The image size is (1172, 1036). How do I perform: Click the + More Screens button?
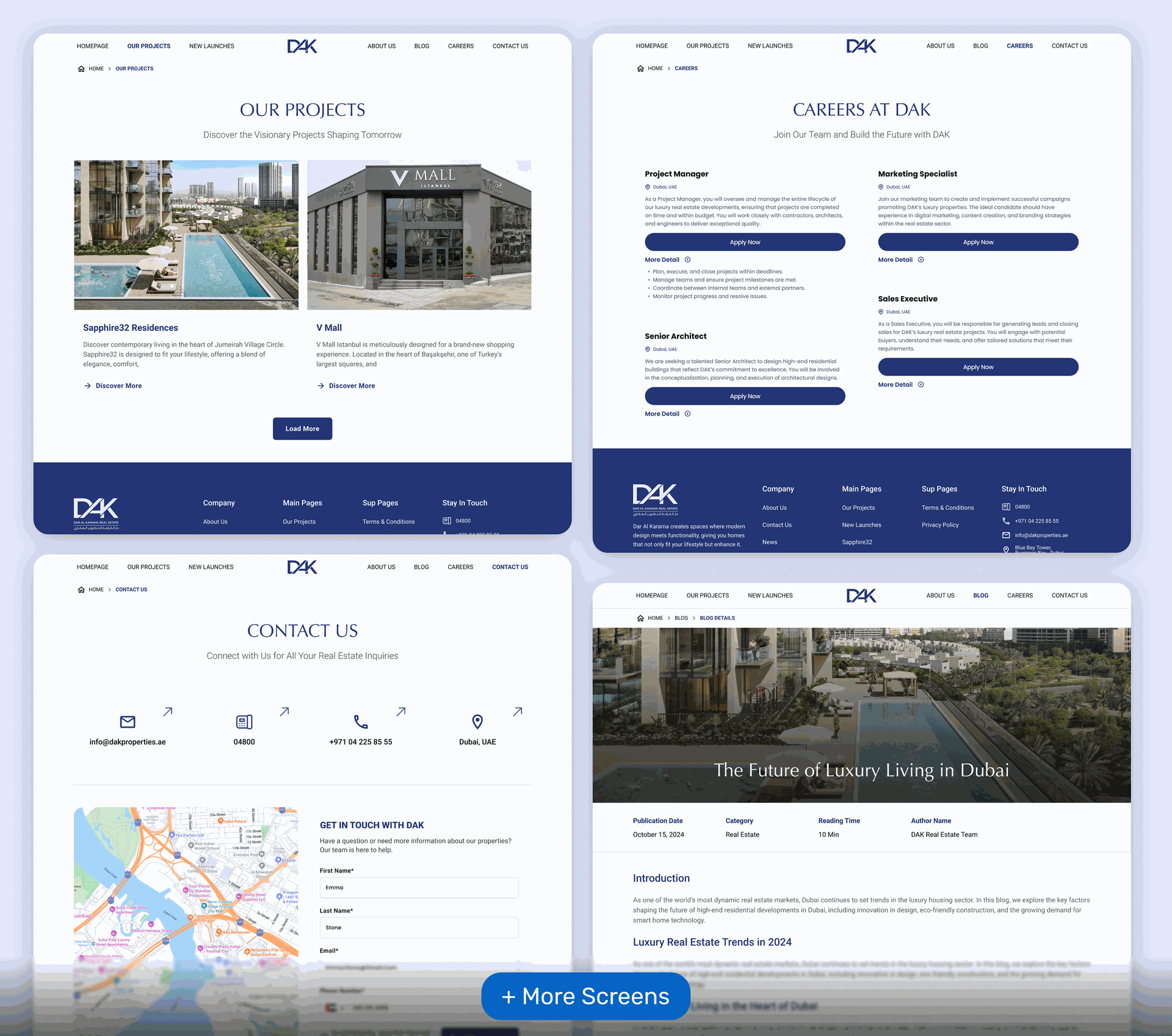pos(585,996)
